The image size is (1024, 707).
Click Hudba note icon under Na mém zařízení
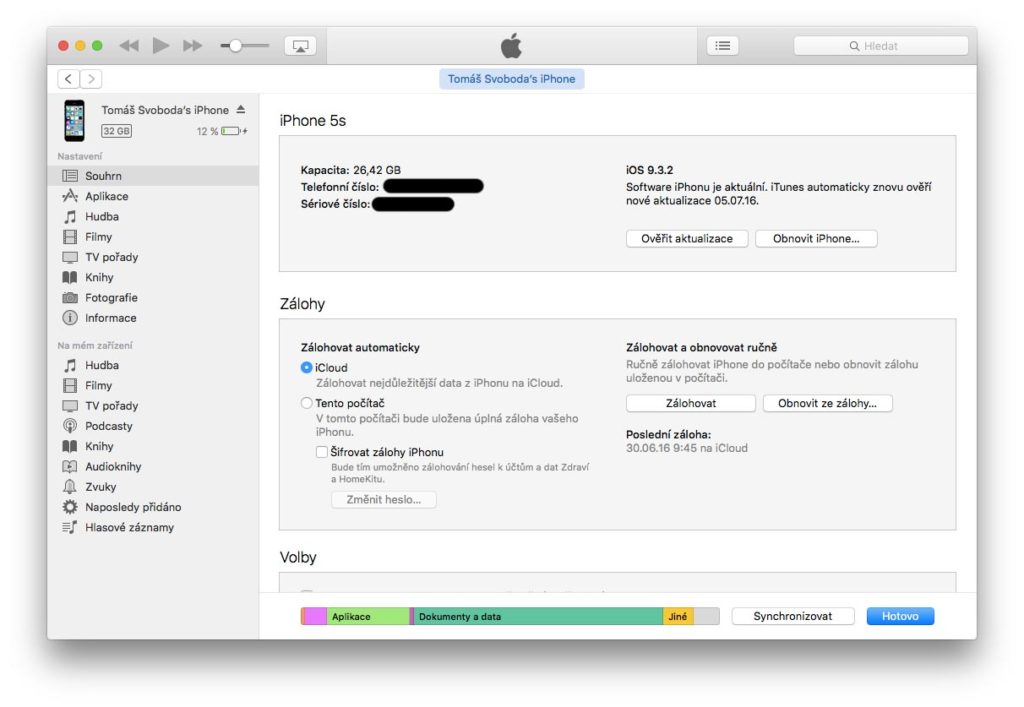tap(70, 365)
